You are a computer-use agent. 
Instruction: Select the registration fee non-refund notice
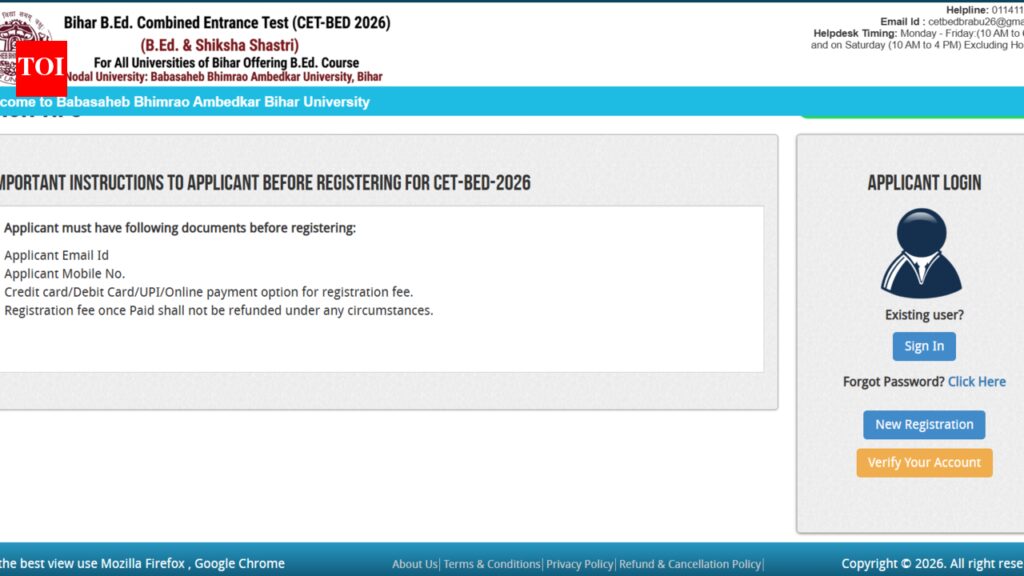point(219,311)
